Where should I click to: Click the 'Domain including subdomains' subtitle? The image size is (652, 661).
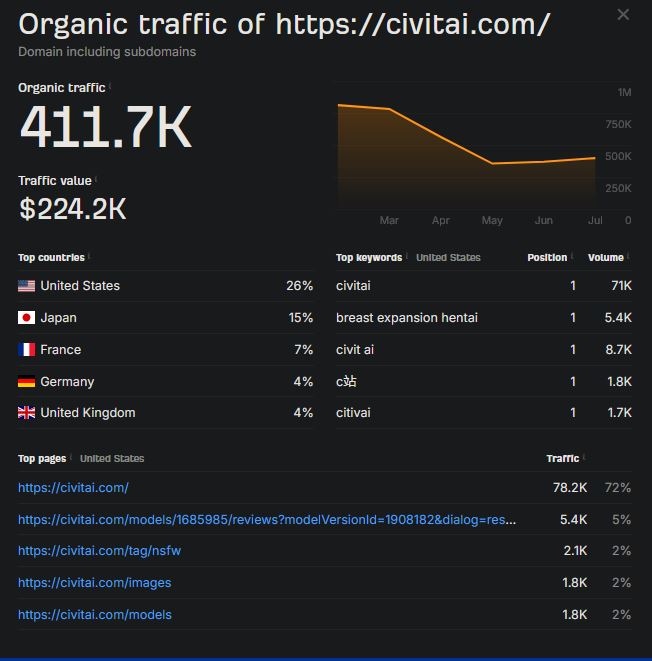(x=107, y=52)
